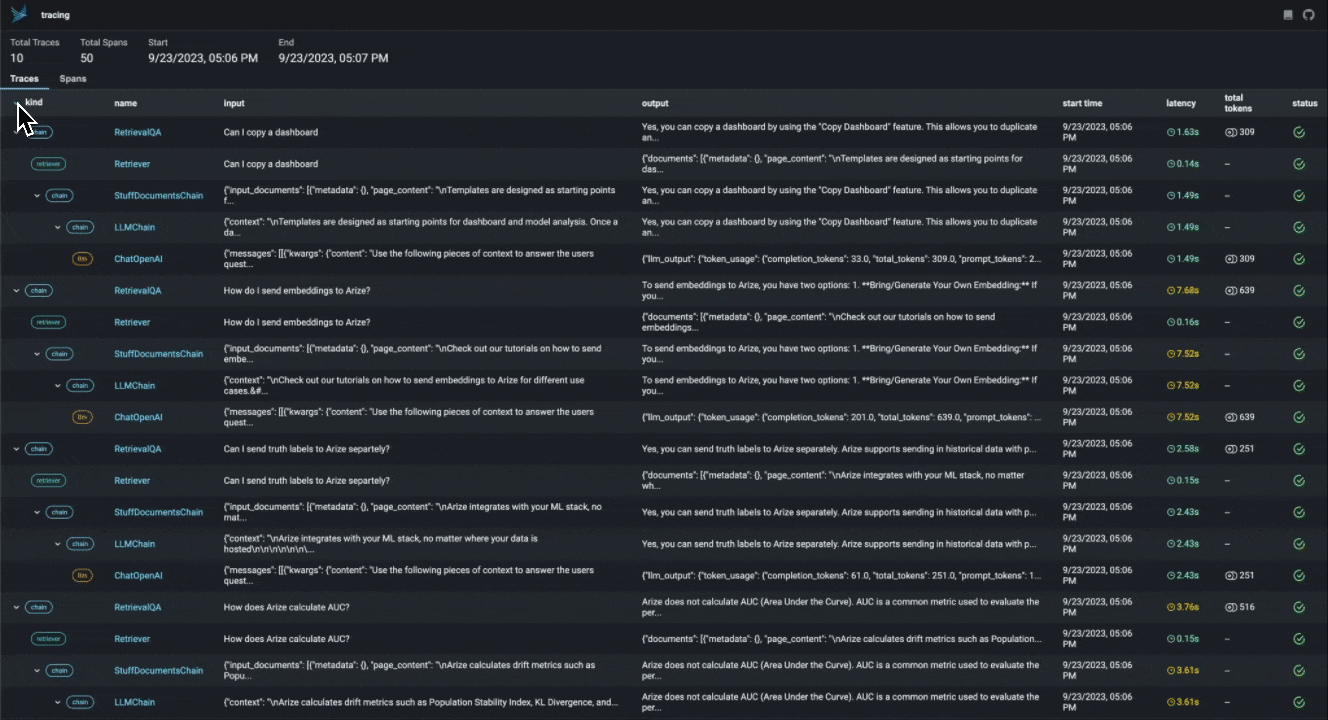Click token icon beside 251 in the 2.58s RetrievalQA row

coord(1230,449)
